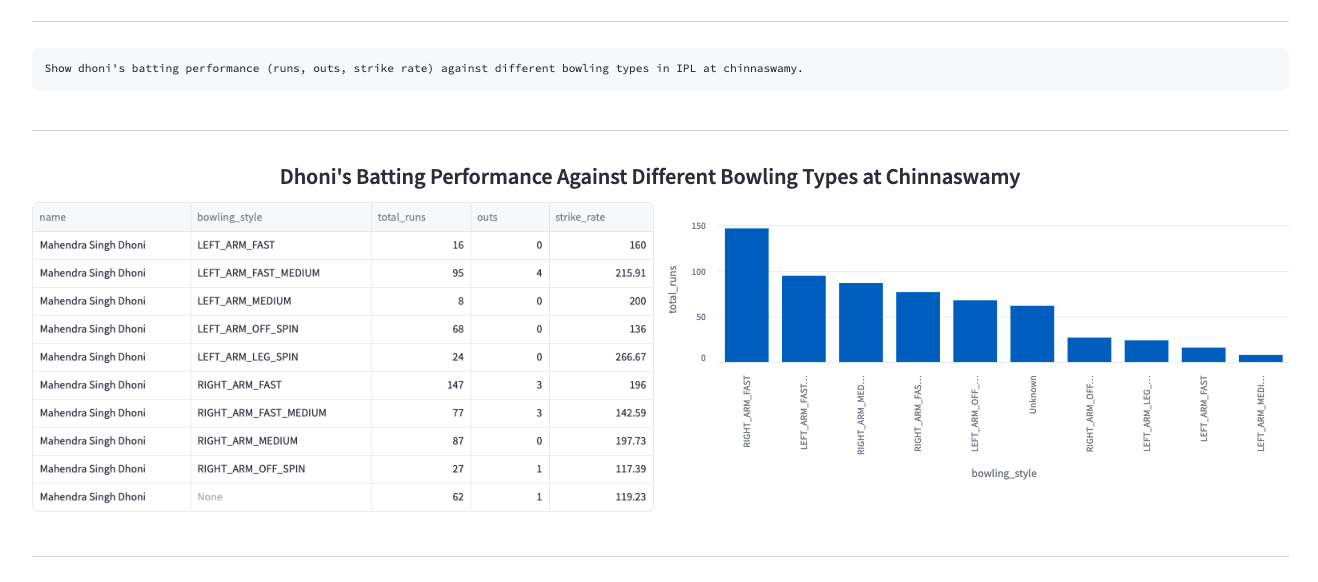
Task: Select the LEFT_ARM_FAST bar in chart
Action: (1203, 355)
